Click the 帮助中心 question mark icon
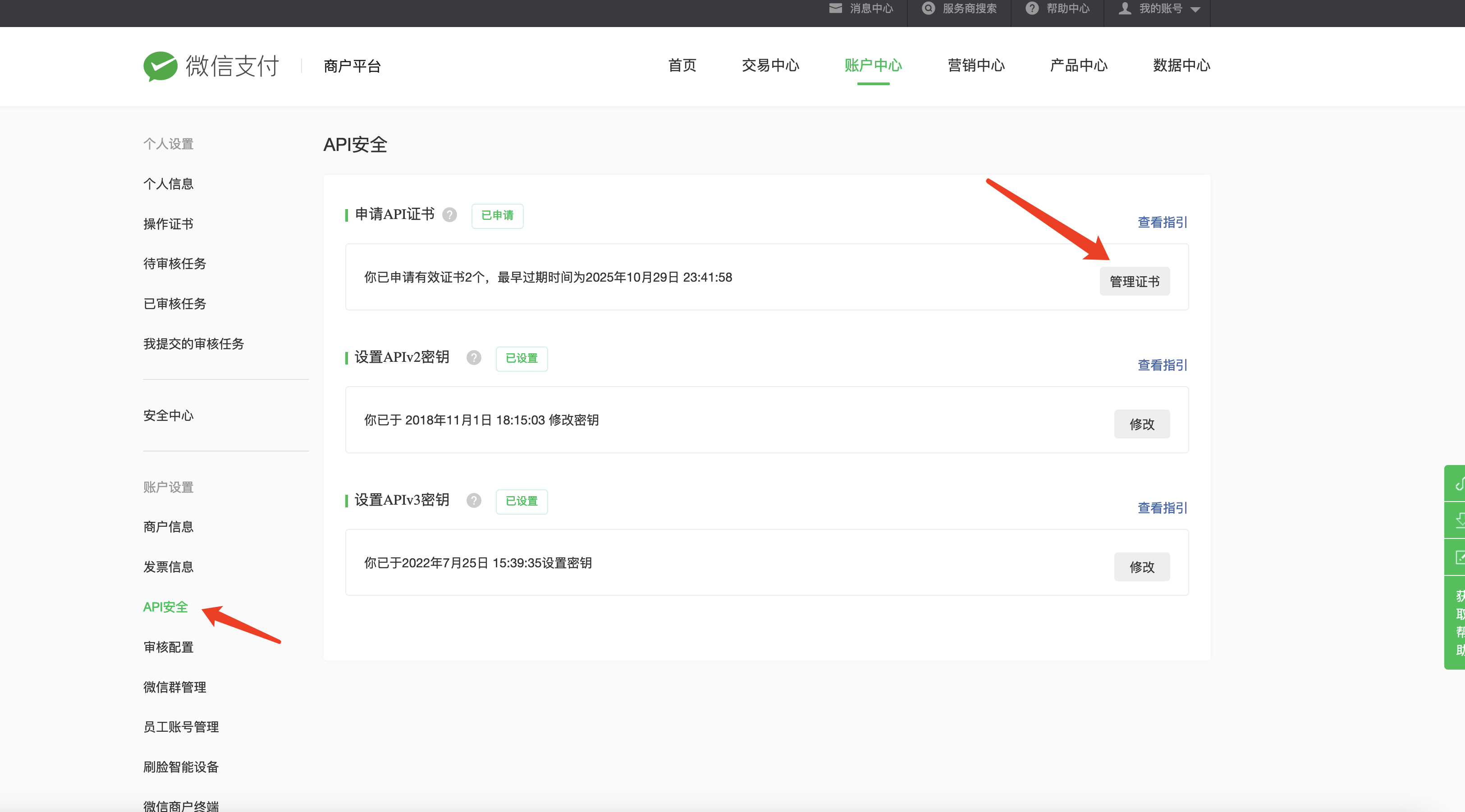The width and height of the screenshot is (1465, 812). click(x=1032, y=9)
